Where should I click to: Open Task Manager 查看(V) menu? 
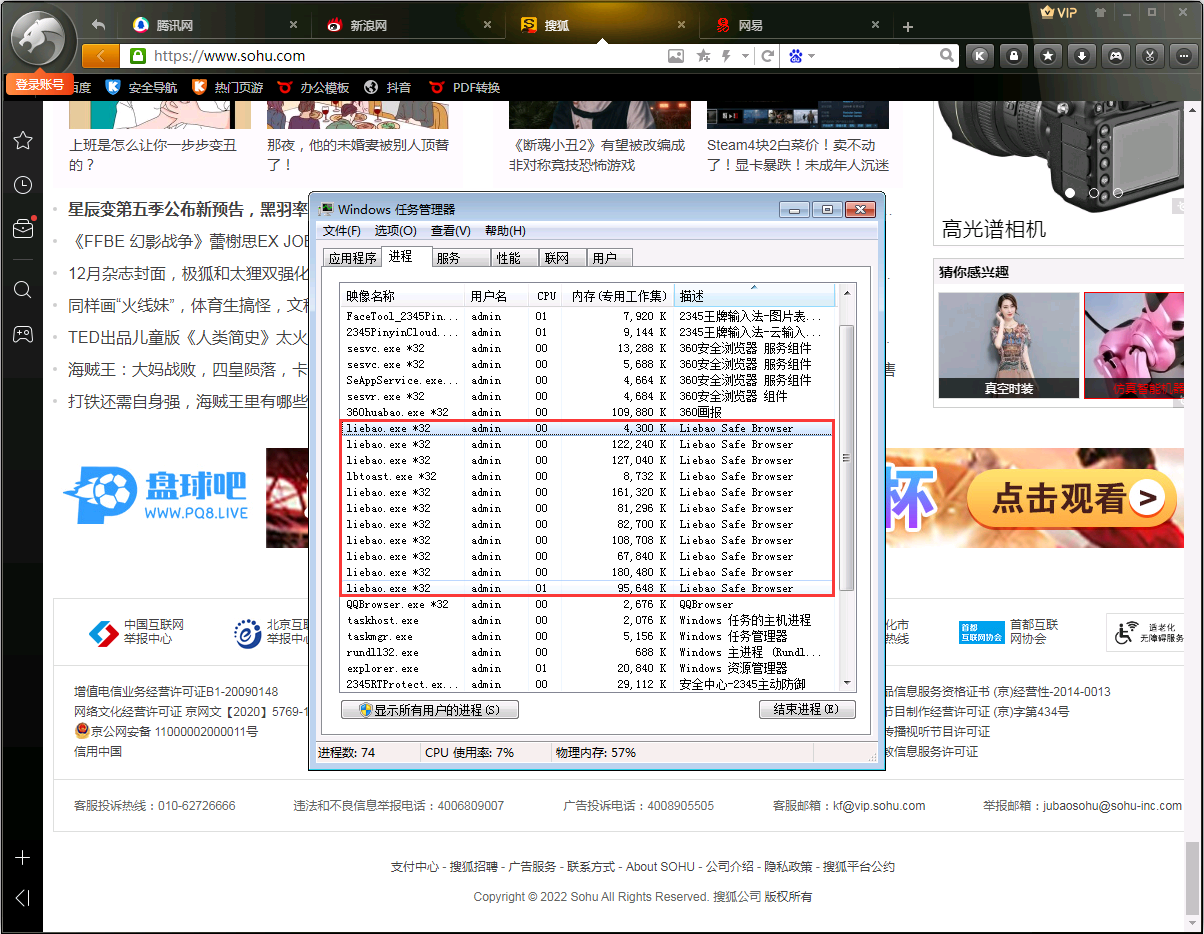450,231
